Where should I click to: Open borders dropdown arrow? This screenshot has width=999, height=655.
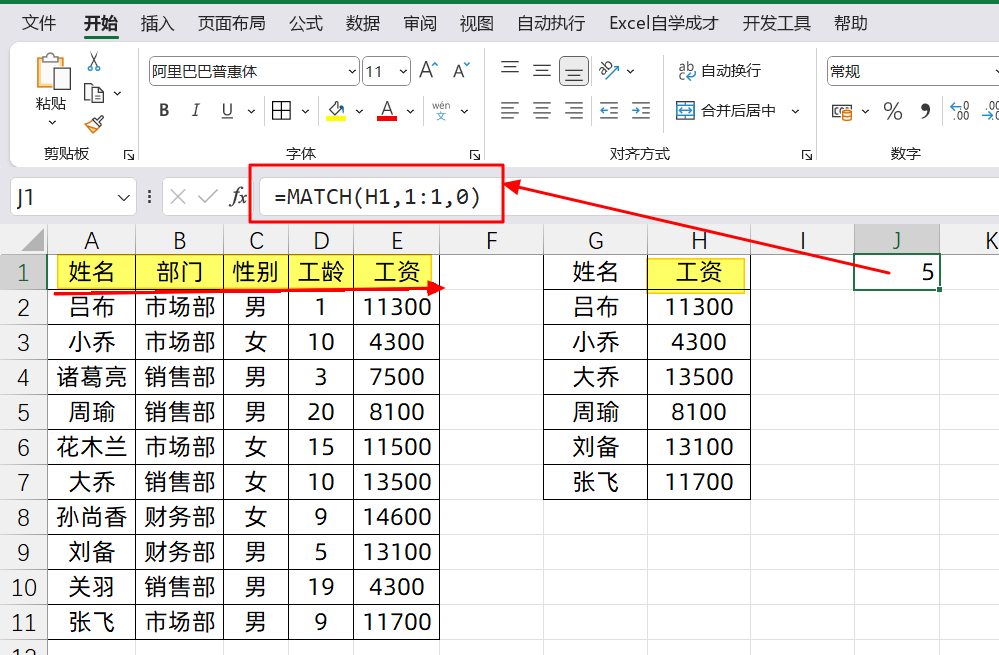(x=306, y=111)
